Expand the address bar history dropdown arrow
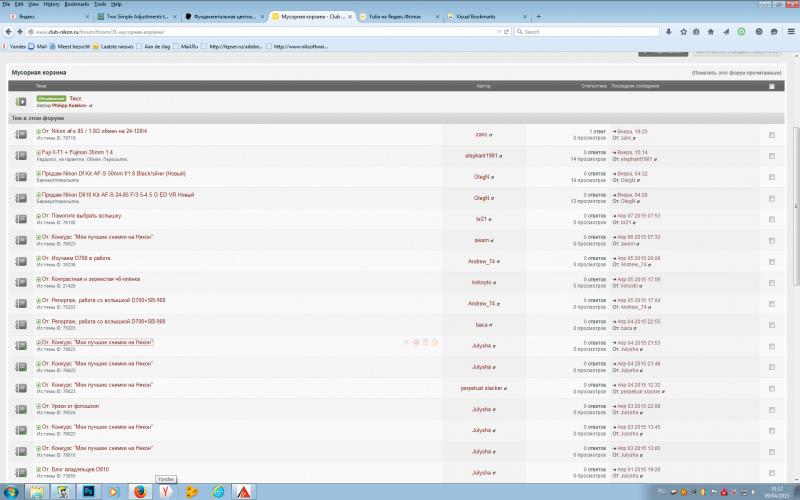Screen dimensions: 800x500 click(499, 32)
